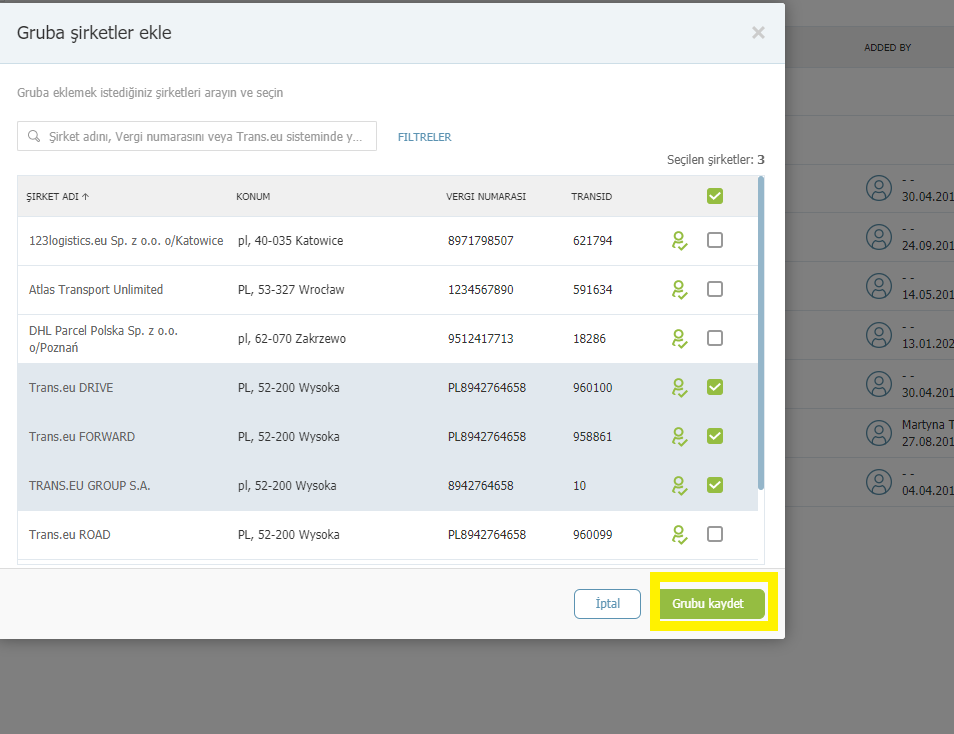Click the search magnifier icon

coord(34,136)
